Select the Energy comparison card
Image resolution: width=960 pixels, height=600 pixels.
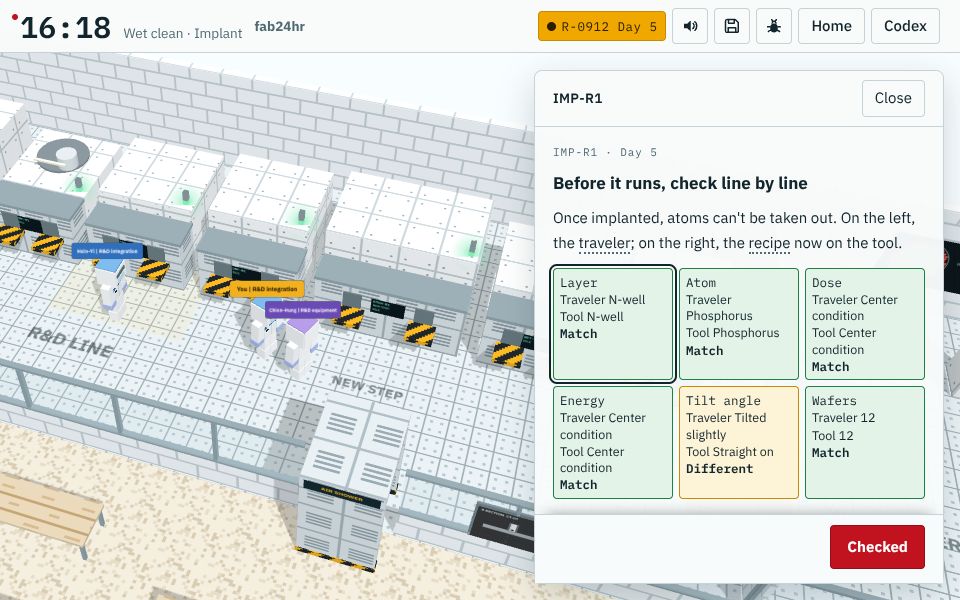pyautogui.click(x=613, y=442)
